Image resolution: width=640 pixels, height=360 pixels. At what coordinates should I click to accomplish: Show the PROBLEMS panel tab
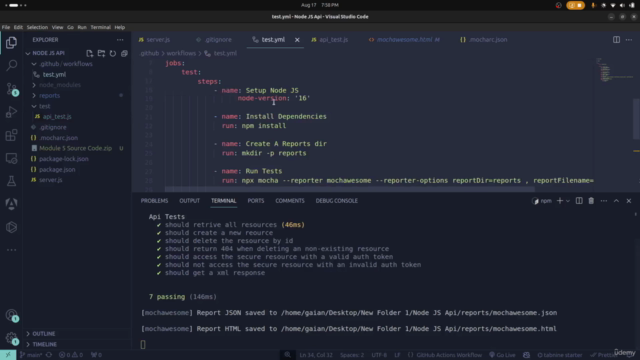[x=154, y=201]
